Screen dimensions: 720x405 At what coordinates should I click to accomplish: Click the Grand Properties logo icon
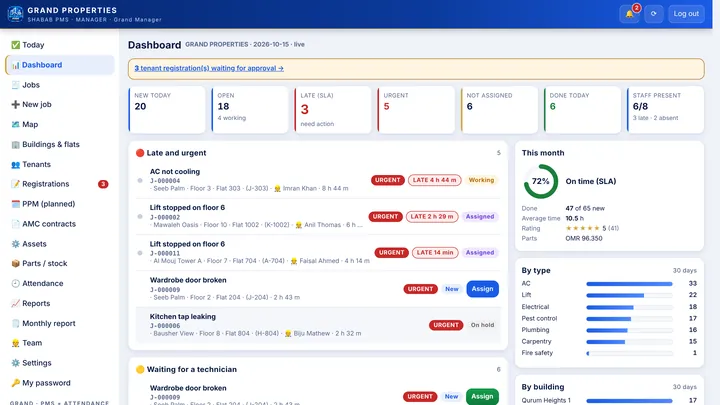coord(15,14)
